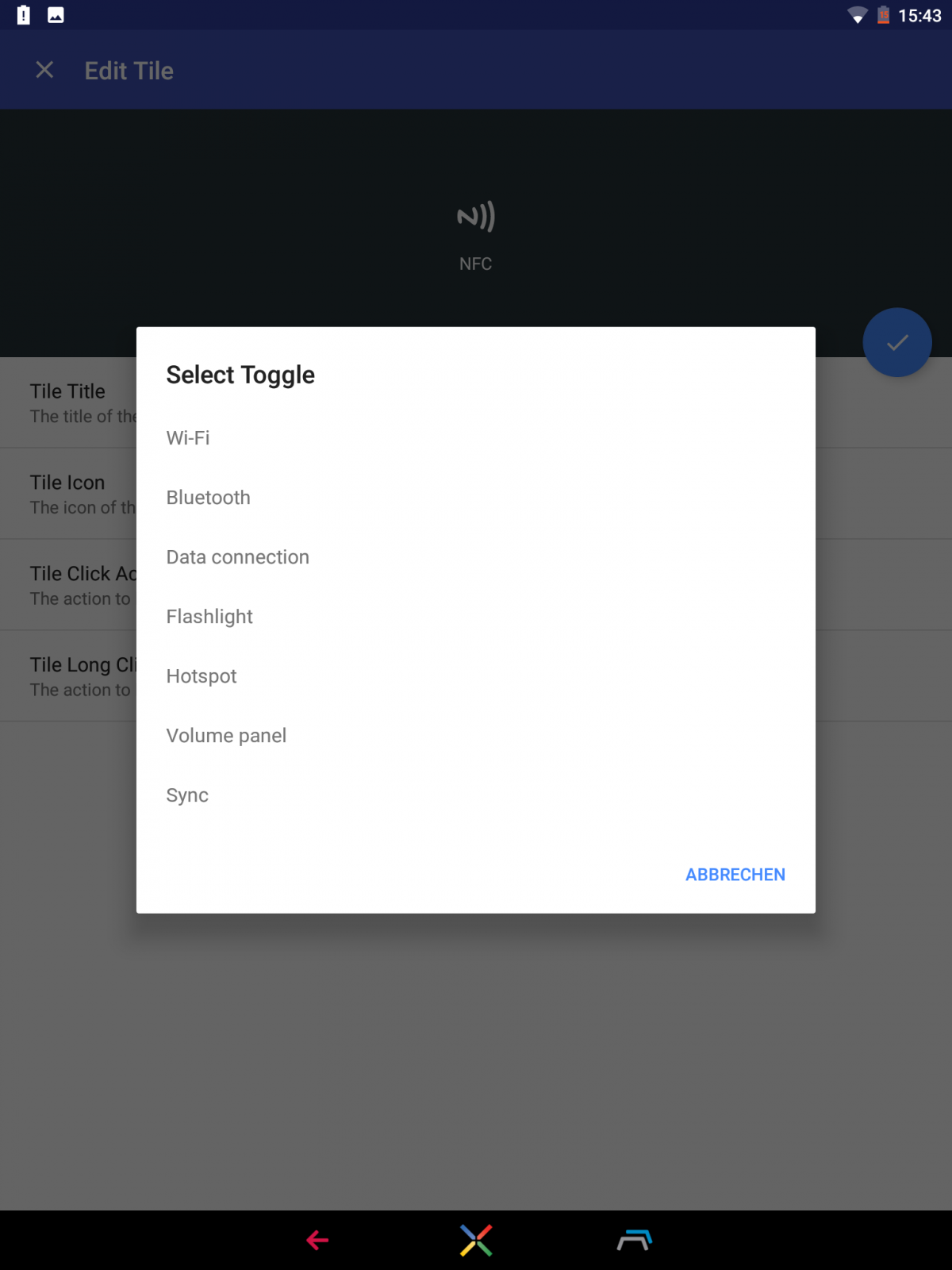
Task: Tap the back arrow navigation button
Action: pos(317,1240)
